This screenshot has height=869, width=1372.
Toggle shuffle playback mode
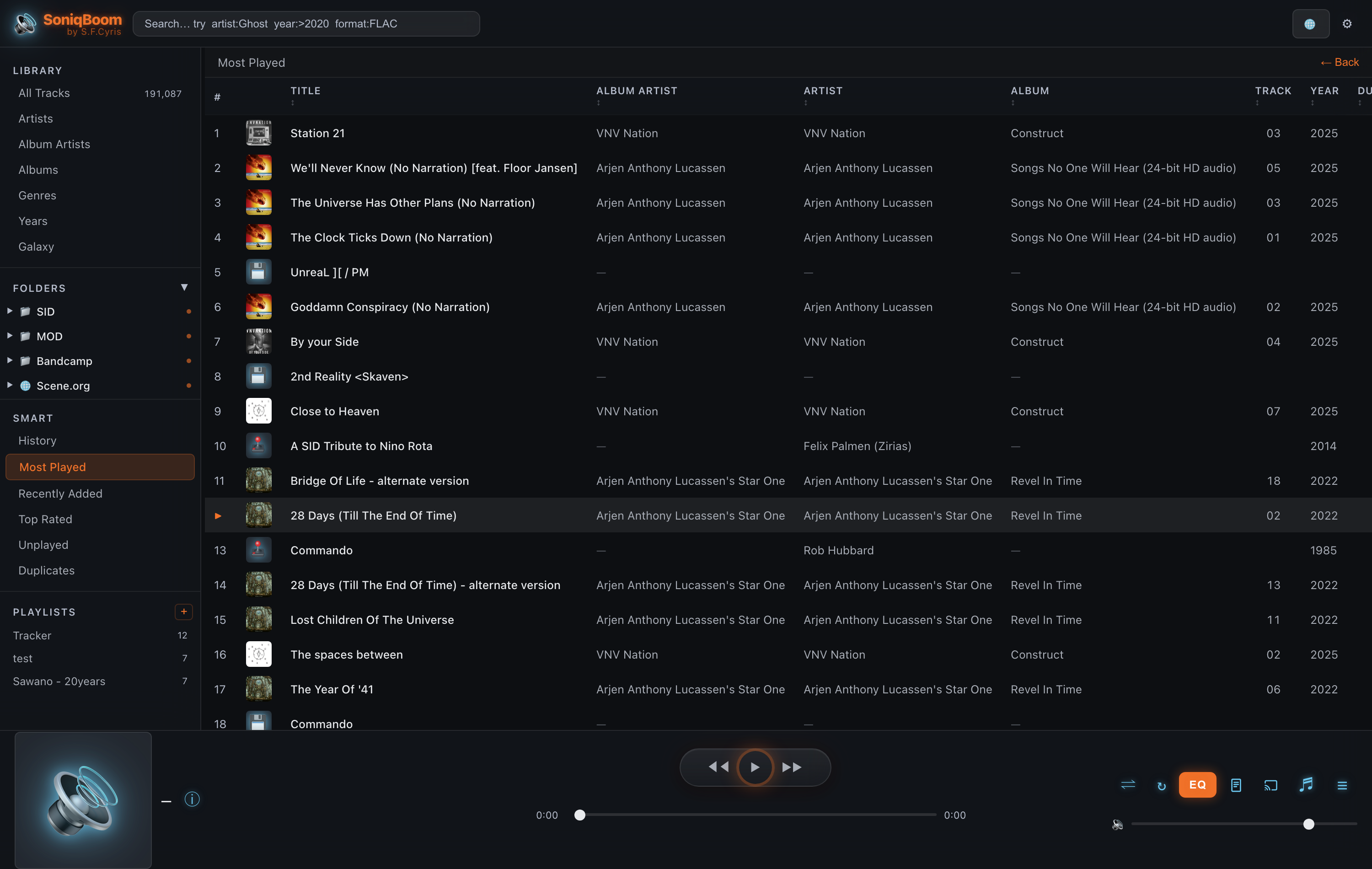click(1128, 785)
